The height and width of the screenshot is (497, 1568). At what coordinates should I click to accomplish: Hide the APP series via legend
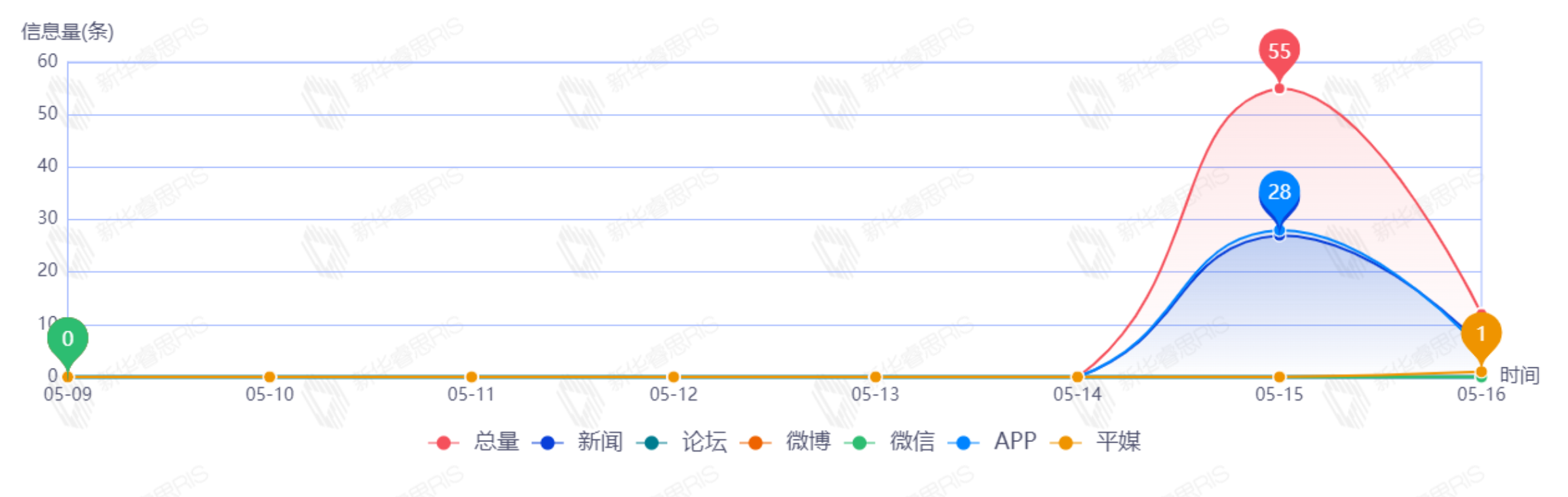tap(993, 442)
